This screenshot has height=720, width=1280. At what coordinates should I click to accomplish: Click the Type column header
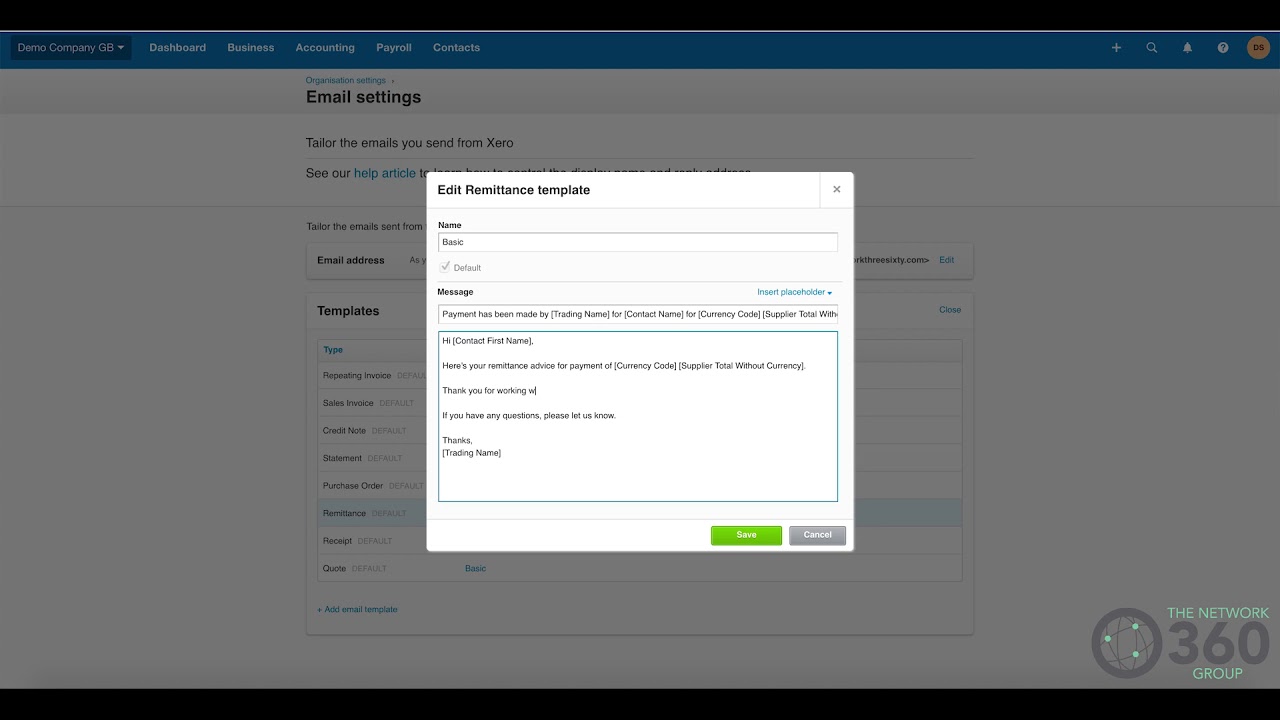(333, 350)
